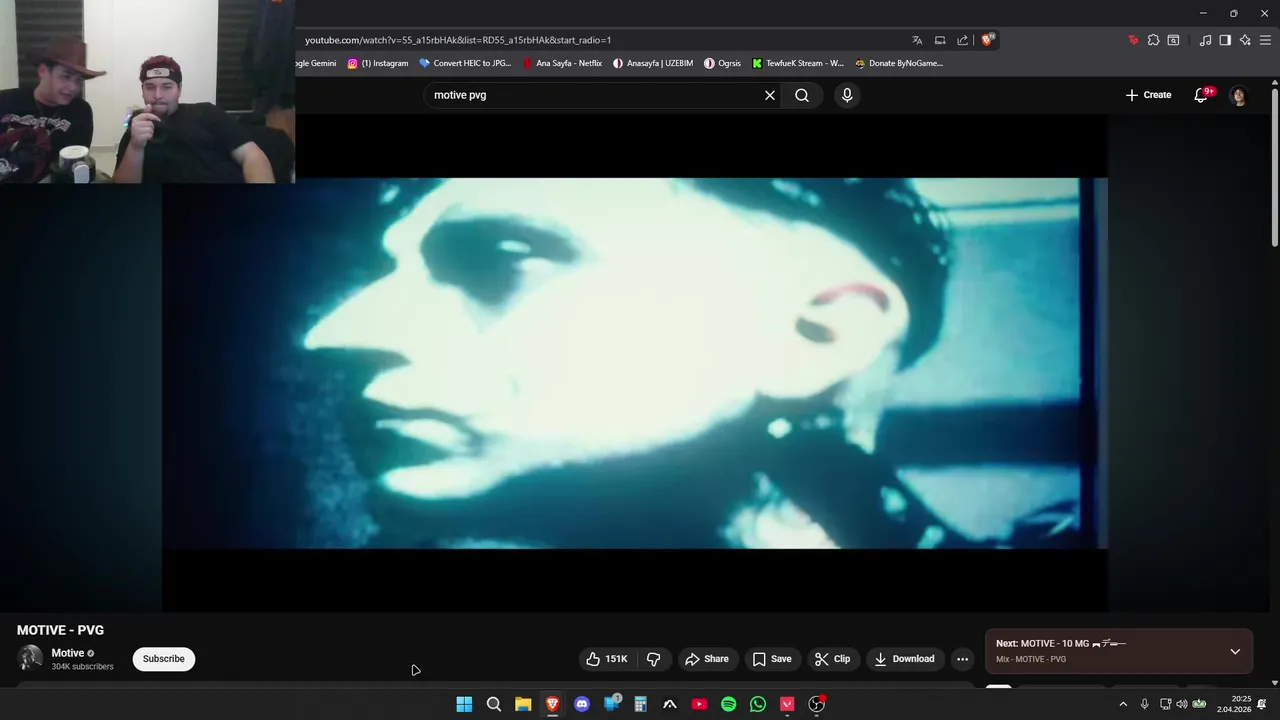Open File Explorer from the taskbar
1280x720 pixels.
coord(523,704)
